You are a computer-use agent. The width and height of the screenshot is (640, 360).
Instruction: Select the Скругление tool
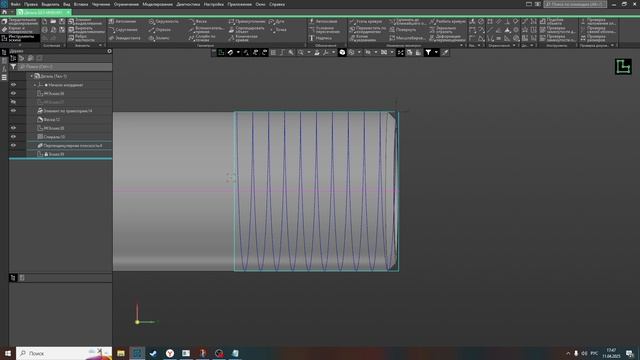tap(123, 30)
